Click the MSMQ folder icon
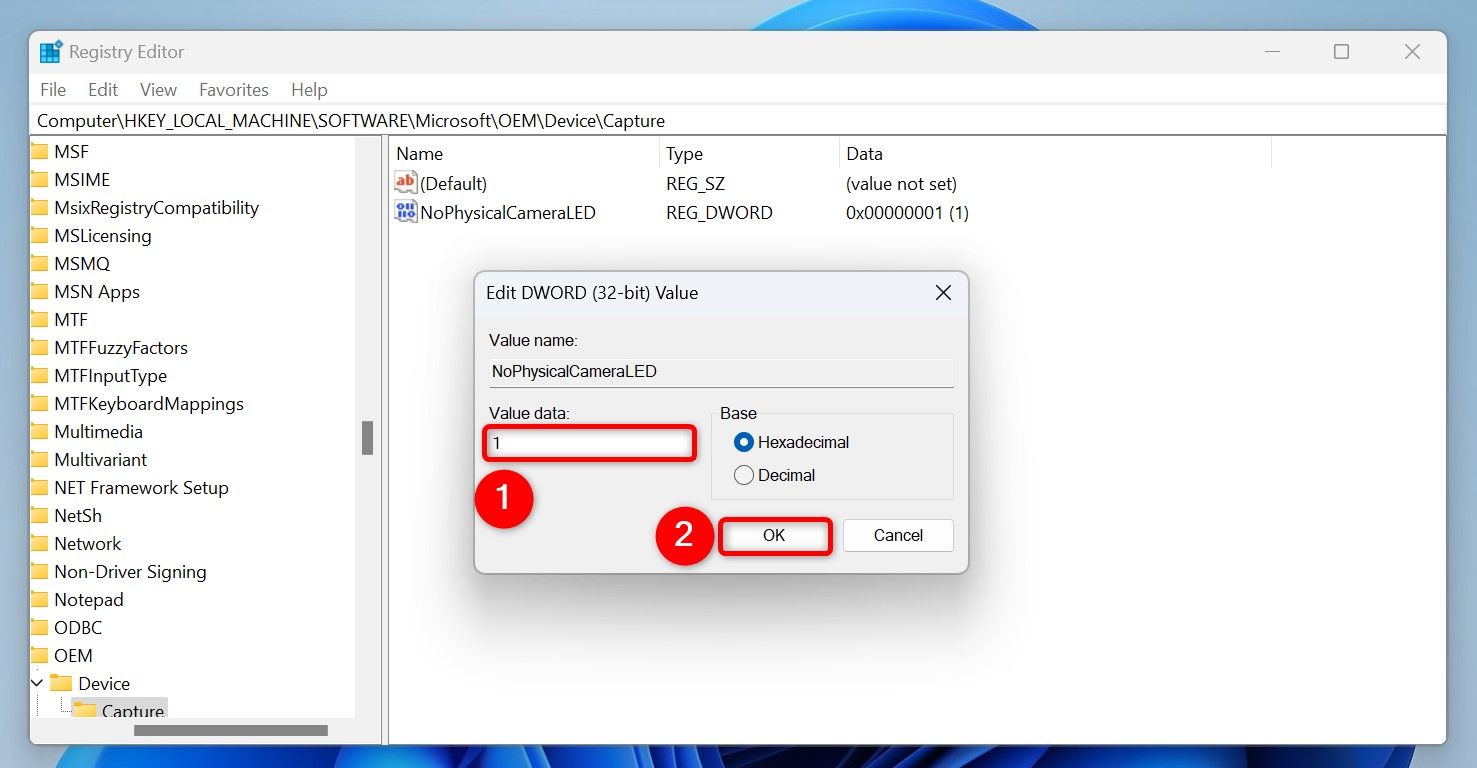 [39, 264]
